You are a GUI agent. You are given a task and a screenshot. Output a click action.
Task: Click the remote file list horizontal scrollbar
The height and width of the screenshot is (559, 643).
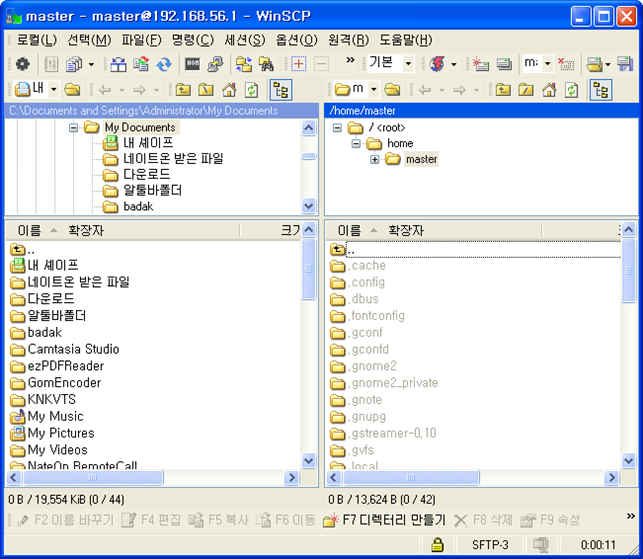click(x=411, y=477)
